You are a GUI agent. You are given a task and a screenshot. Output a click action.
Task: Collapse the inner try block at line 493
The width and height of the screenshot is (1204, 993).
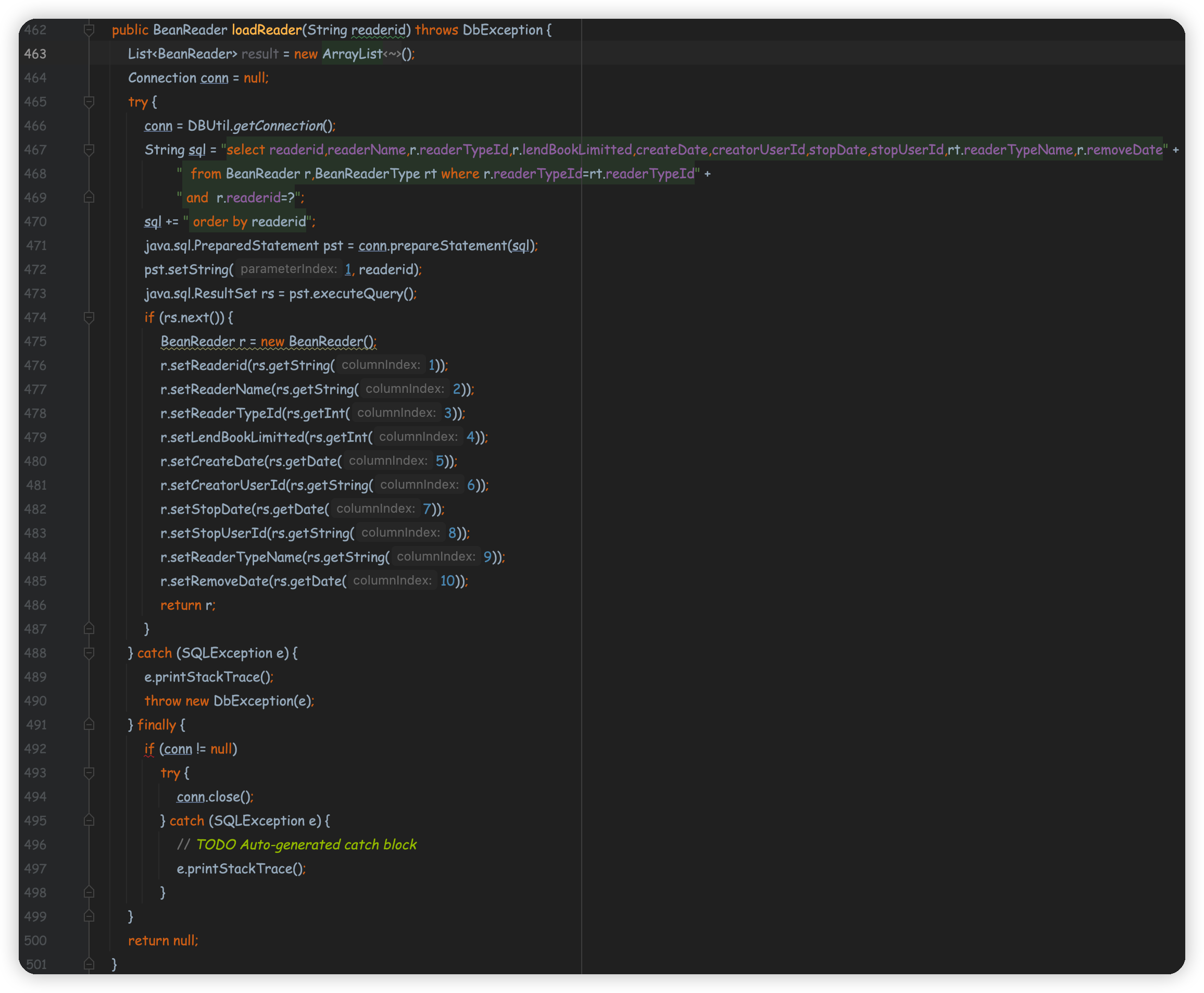point(89,773)
